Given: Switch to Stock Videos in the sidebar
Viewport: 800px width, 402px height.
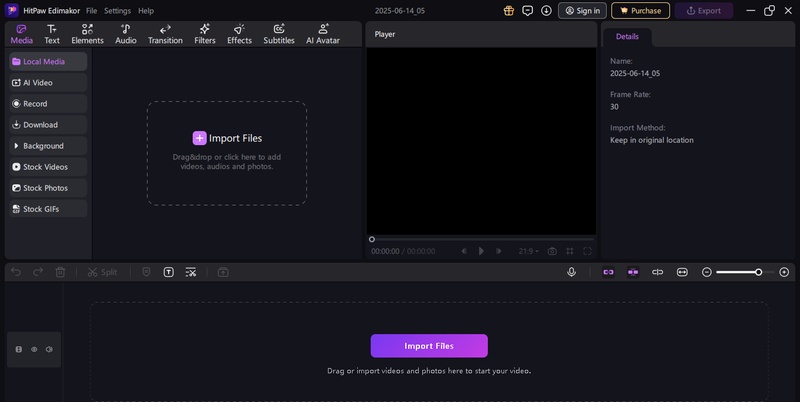Looking at the screenshot, I should pyautogui.click(x=47, y=167).
